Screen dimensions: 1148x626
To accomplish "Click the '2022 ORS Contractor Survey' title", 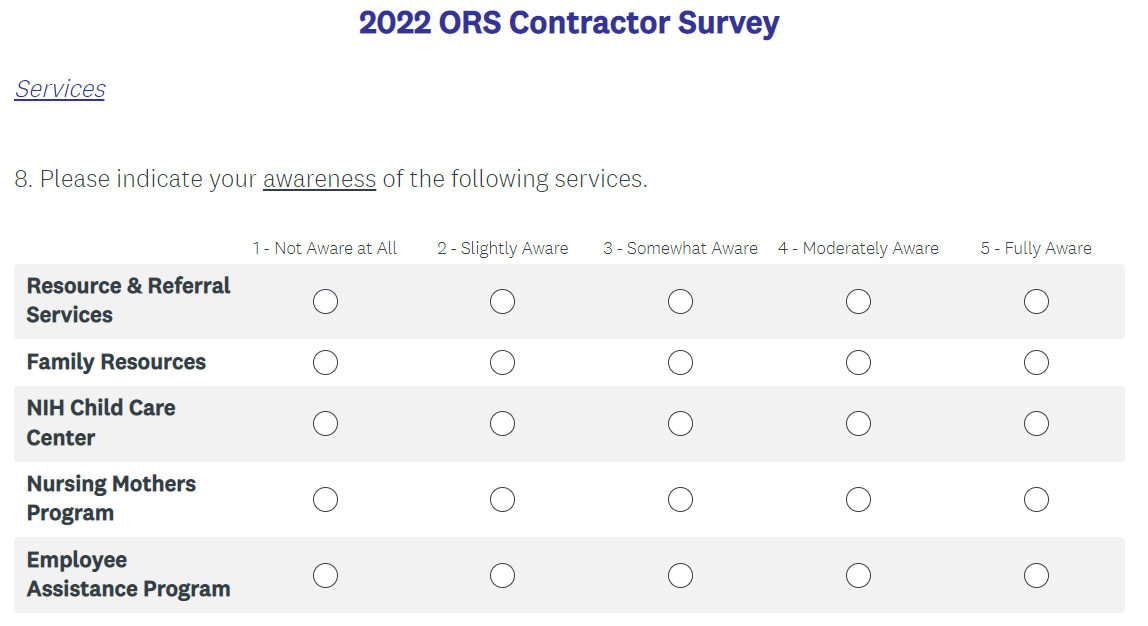I will point(569,23).
